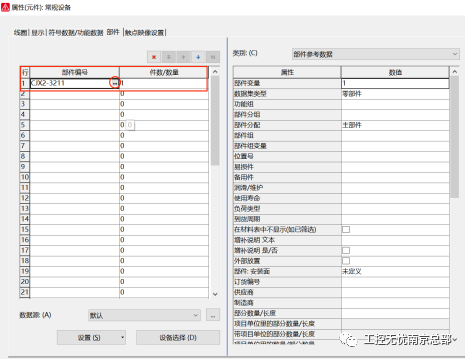Image resolution: width=466 pixels, height=360 pixels.
Task: Click the 数值 column header
Action: 395,72
